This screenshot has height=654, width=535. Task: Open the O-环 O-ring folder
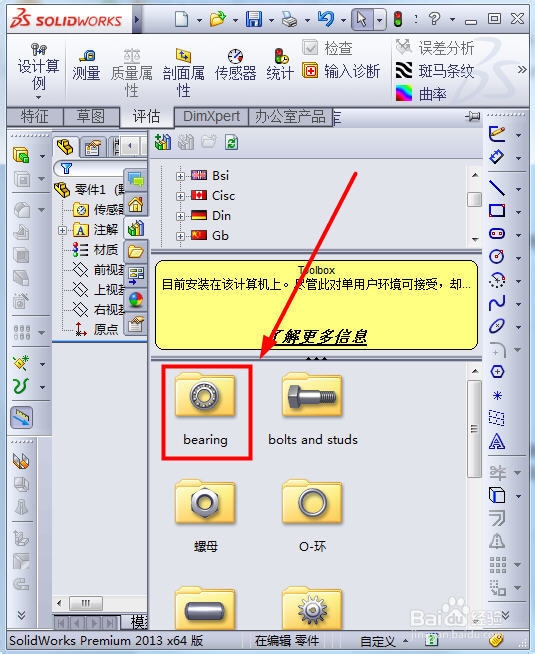(313, 516)
